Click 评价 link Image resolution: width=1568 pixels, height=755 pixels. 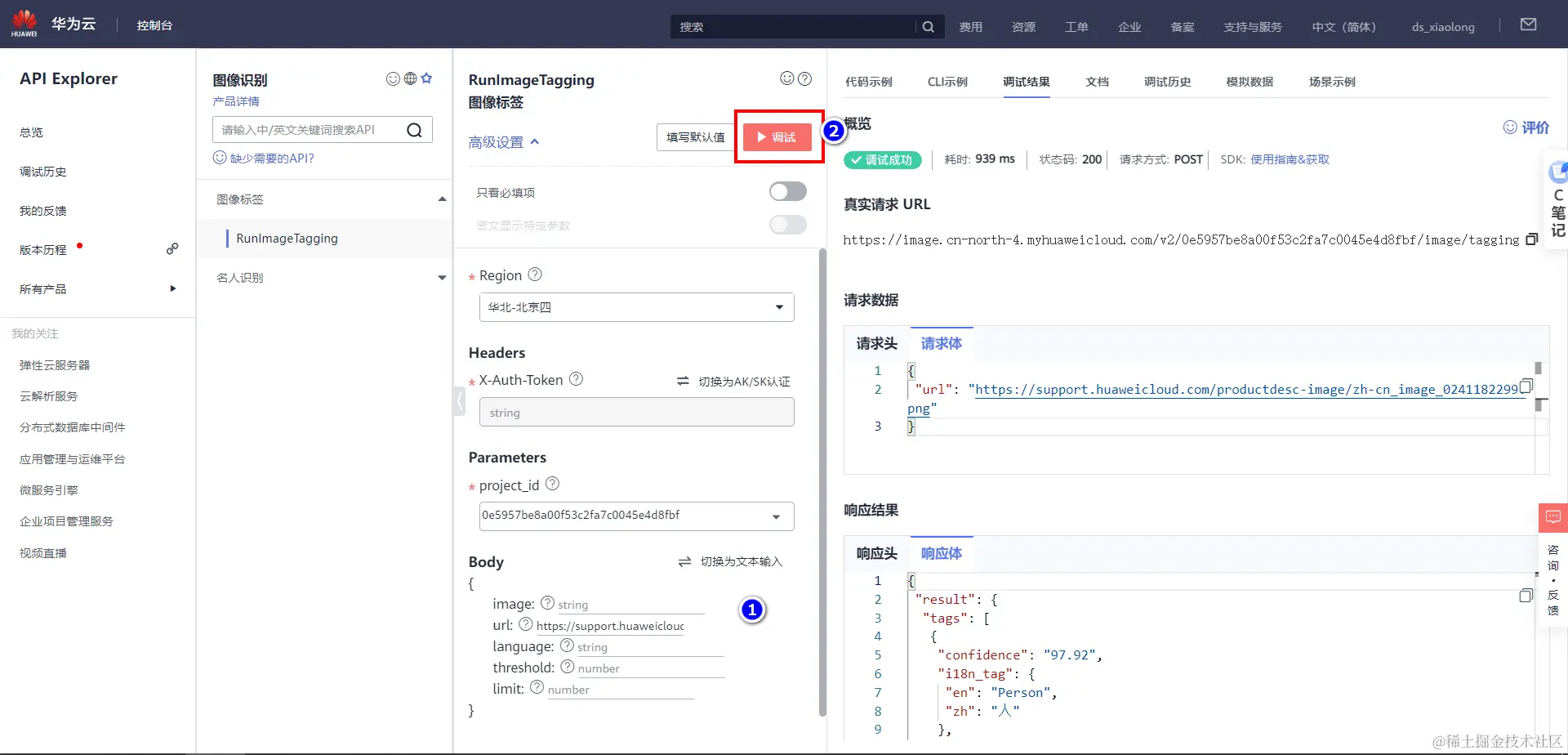(1526, 127)
